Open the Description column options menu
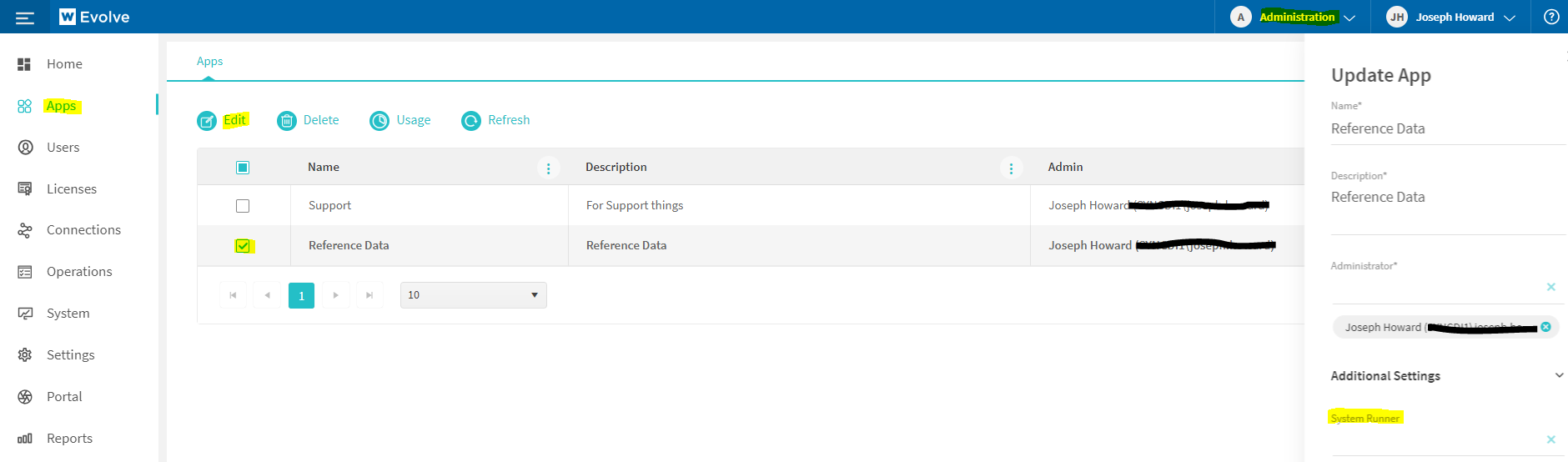 [1011, 168]
